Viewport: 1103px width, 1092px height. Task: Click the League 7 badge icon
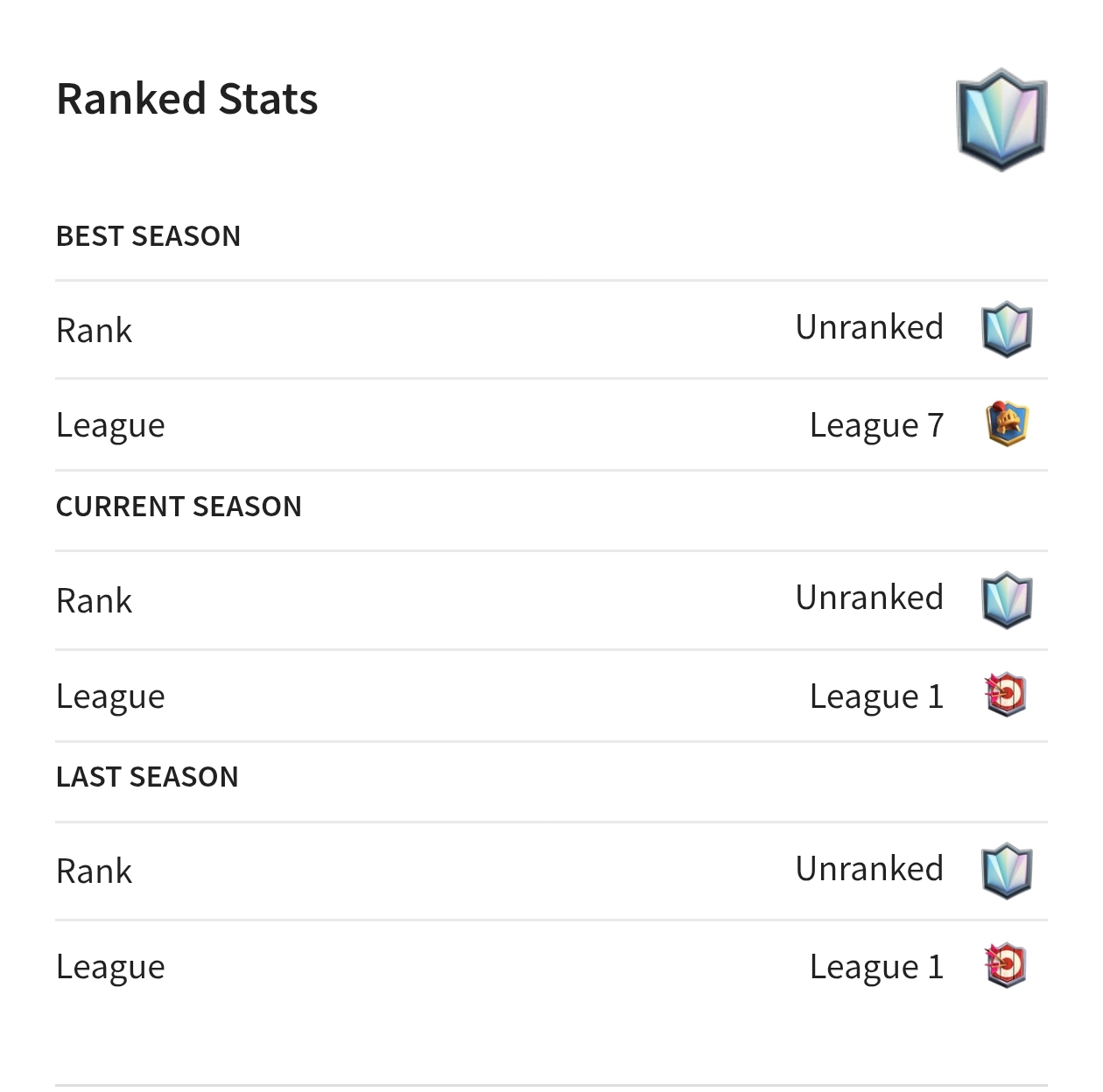click(1007, 424)
